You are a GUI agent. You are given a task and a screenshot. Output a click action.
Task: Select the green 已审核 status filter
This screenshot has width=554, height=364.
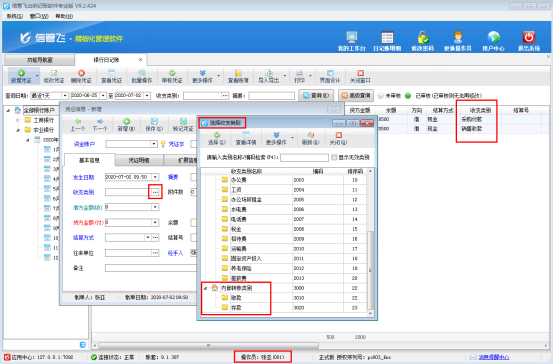click(x=408, y=96)
